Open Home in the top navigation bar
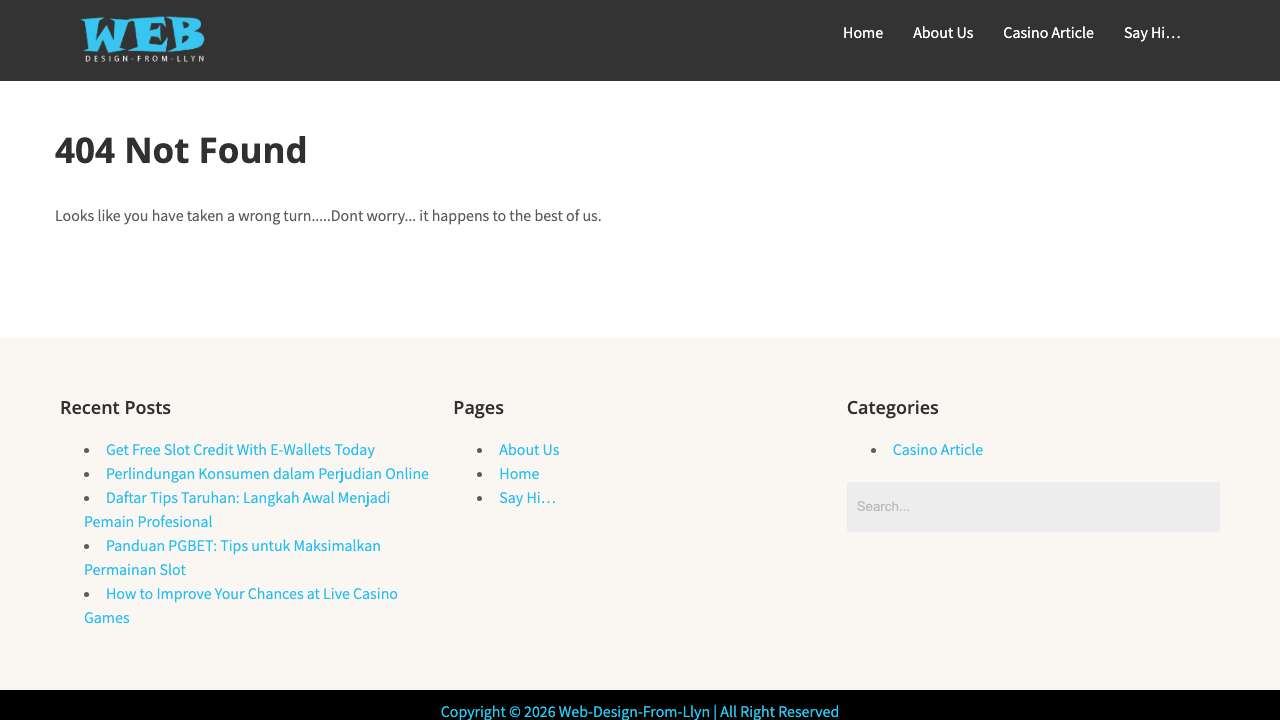The width and height of the screenshot is (1280, 720). tap(862, 33)
